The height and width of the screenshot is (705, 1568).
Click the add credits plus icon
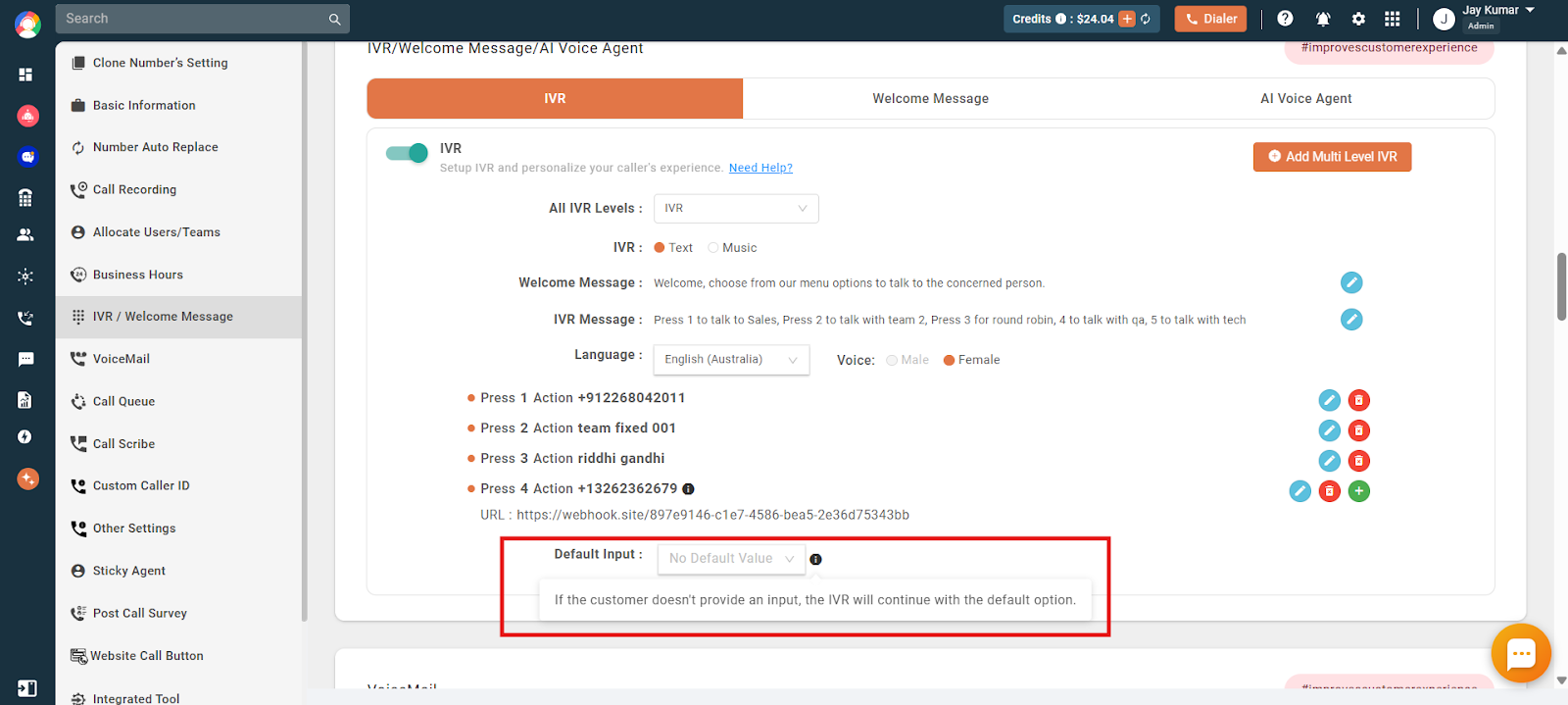click(x=1127, y=19)
